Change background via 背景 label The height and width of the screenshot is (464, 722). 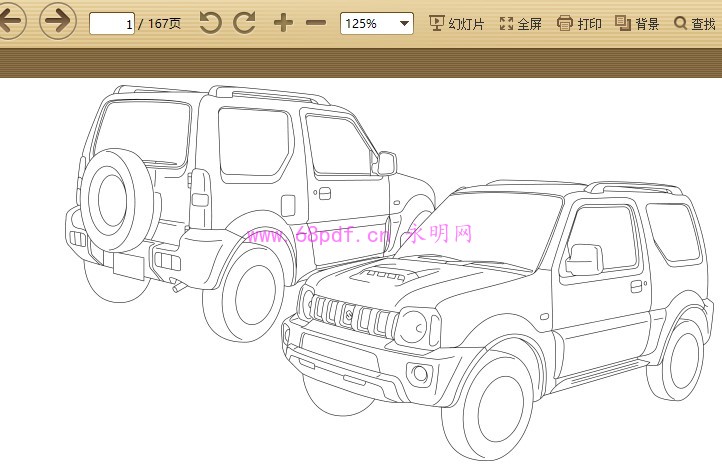[647, 24]
